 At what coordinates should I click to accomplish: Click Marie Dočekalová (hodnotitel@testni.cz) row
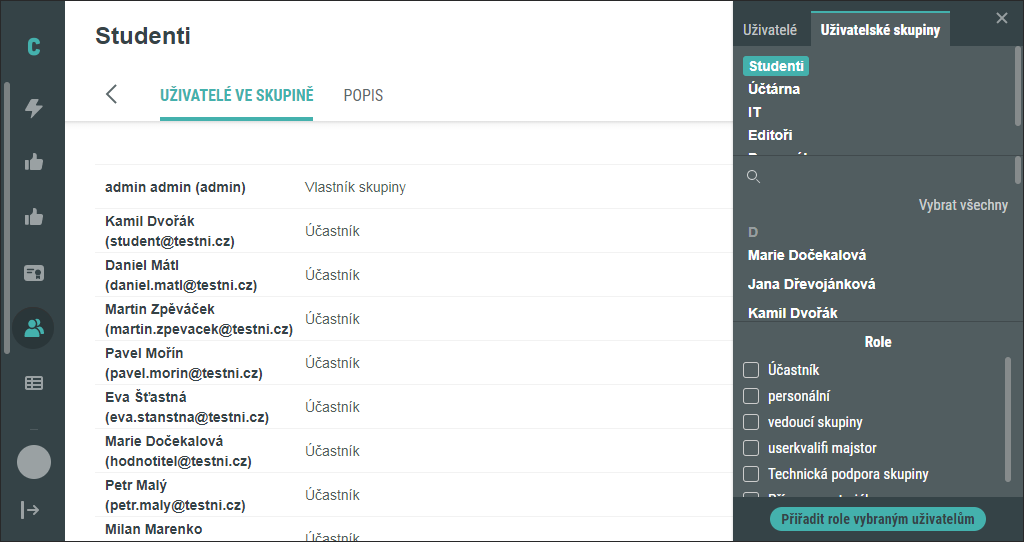click(414, 451)
